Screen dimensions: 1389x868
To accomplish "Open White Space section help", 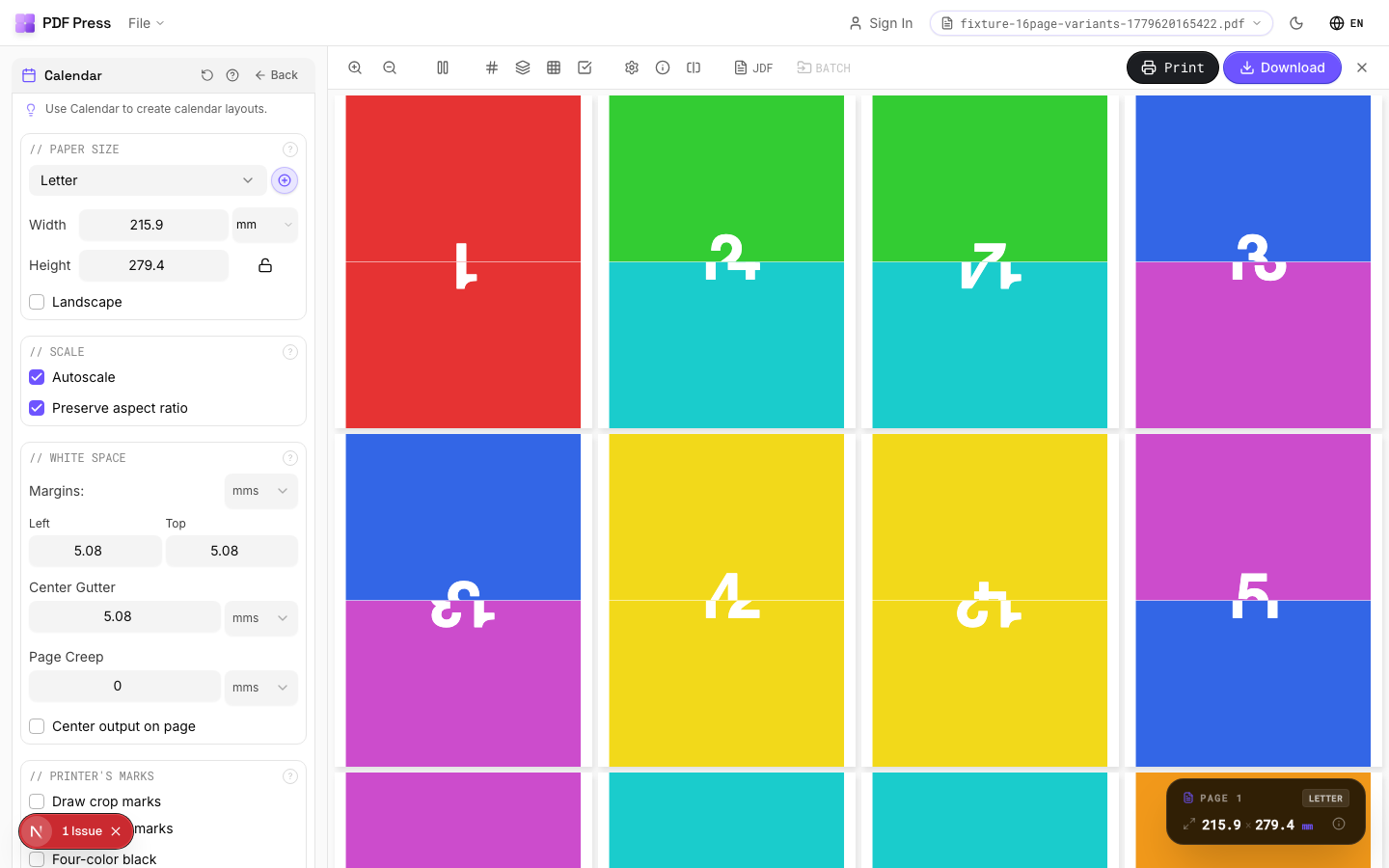I will [x=290, y=458].
